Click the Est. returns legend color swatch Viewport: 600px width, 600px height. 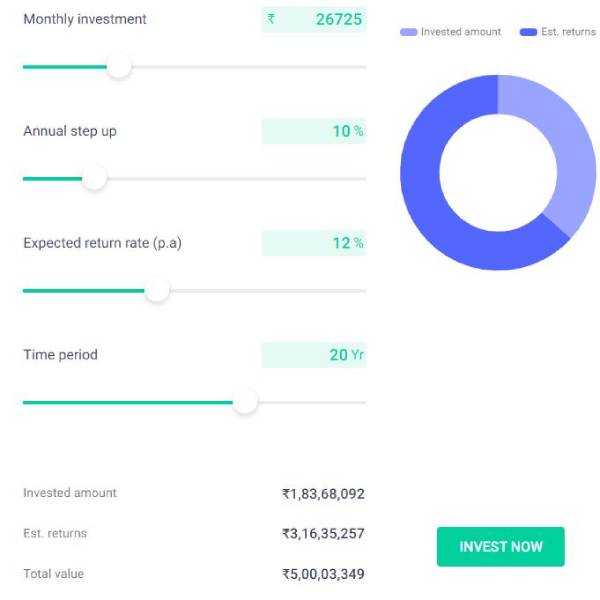pyautogui.click(x=529, y=32)
